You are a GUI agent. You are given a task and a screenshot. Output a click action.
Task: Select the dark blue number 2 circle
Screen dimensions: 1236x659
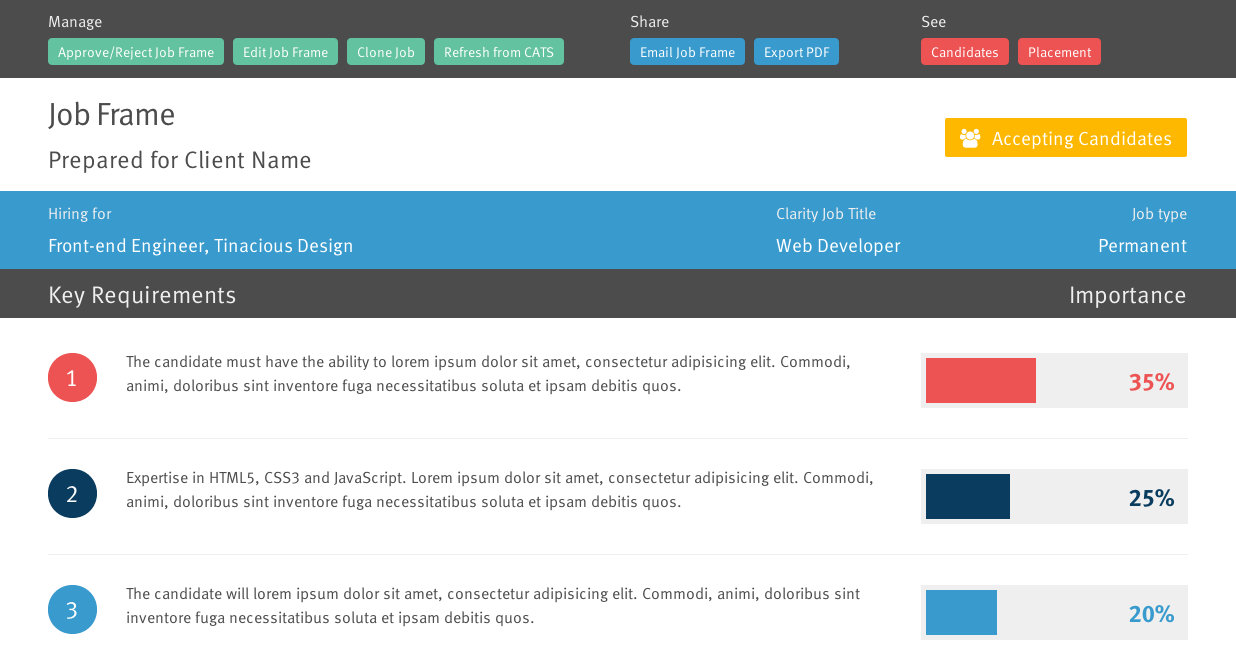pyautogui.click(x=72, y=494)
